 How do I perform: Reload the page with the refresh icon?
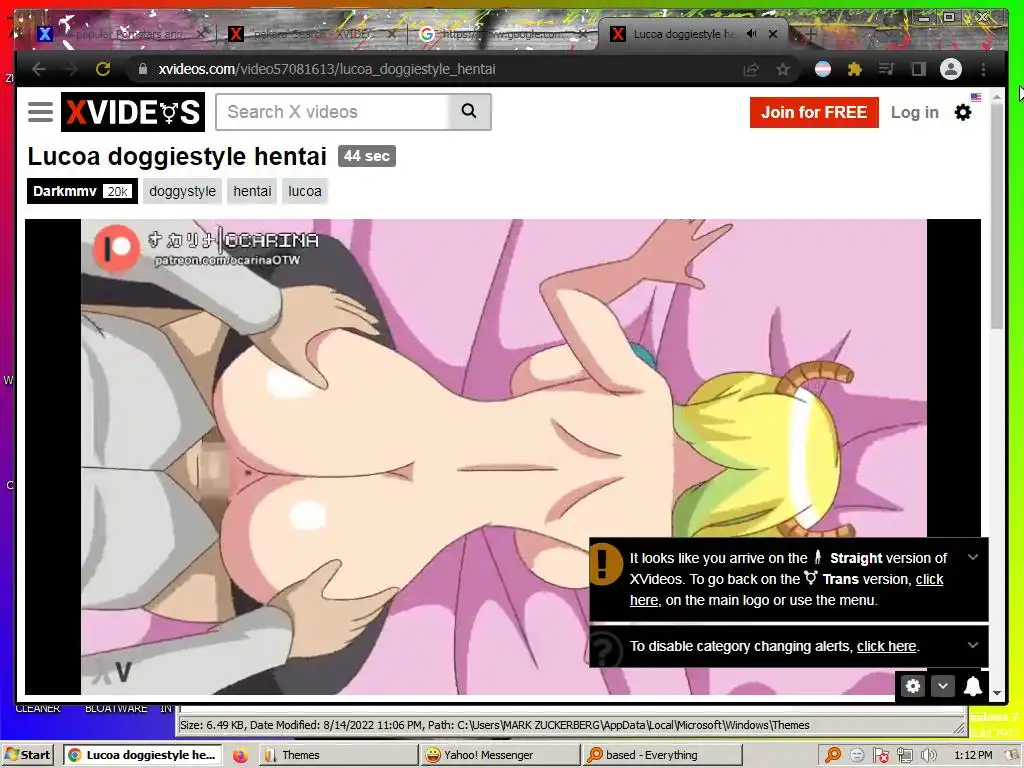pos(103,69)
